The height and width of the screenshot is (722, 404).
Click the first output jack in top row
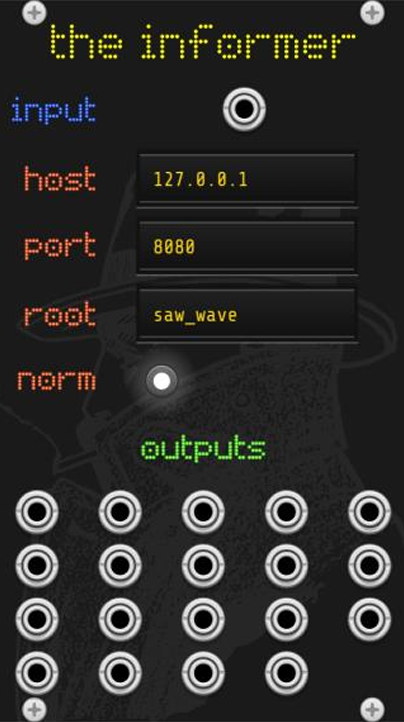coord(37,512)
